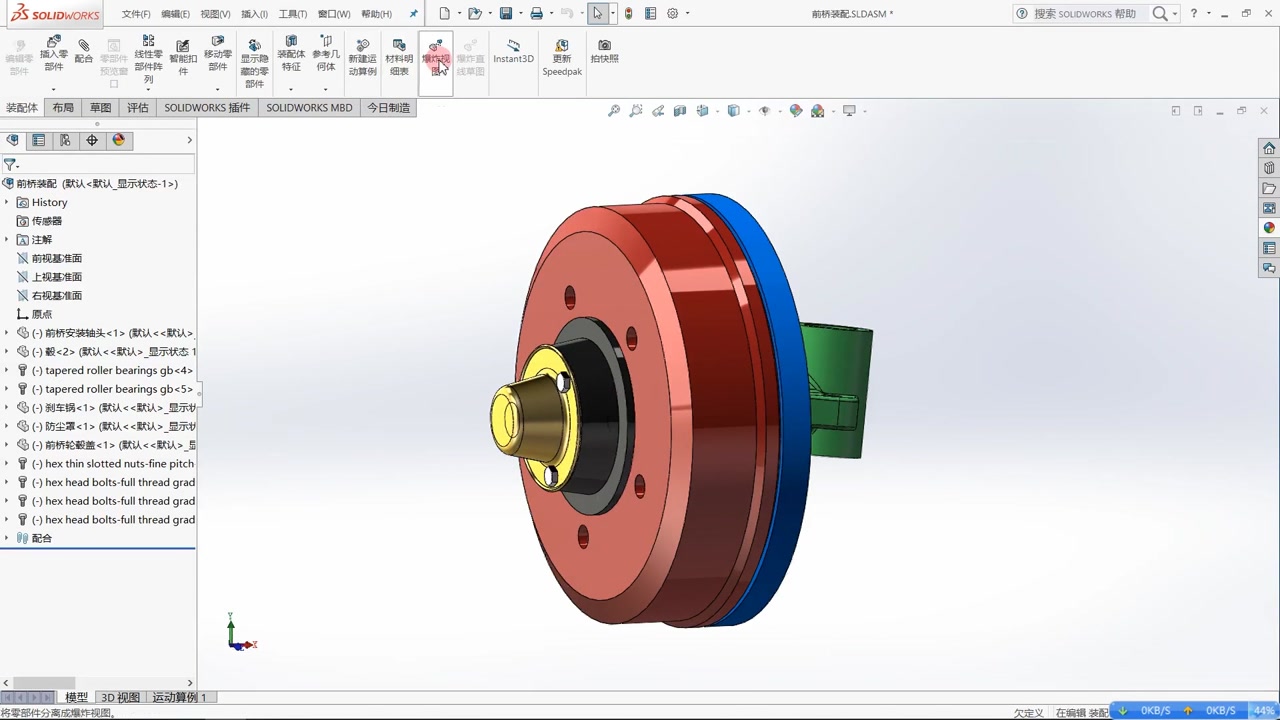Viewport: 1280px width, 720px height.
Task: Open the 文件(F) menu
Action: click(136, 14)
